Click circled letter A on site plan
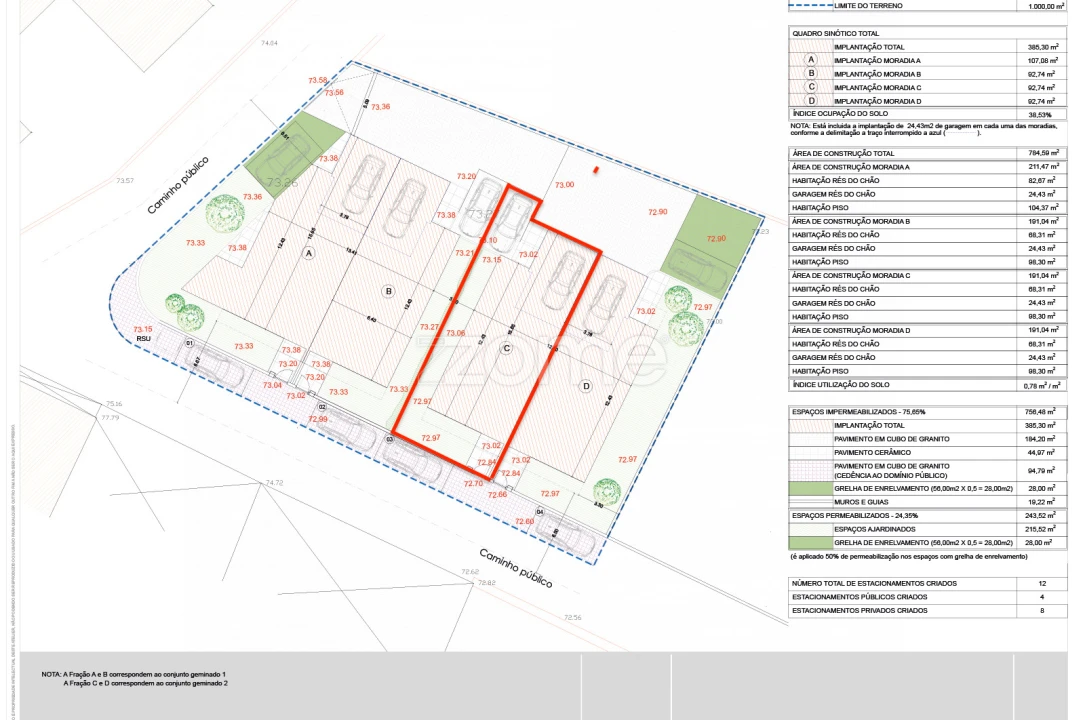Screen dimensions: 1085x720 309,253
